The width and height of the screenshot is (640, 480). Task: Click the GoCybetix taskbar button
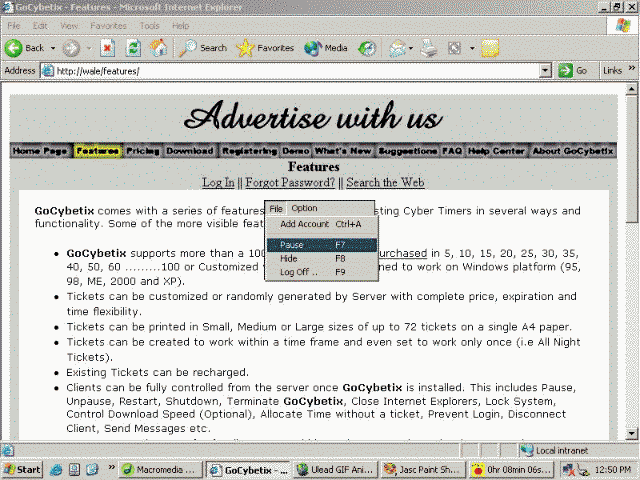tap(248, 470)
